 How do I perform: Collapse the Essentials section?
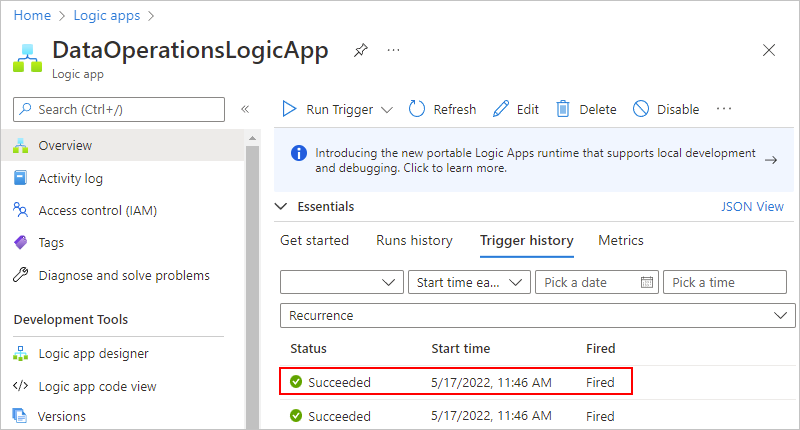[281, 207]
